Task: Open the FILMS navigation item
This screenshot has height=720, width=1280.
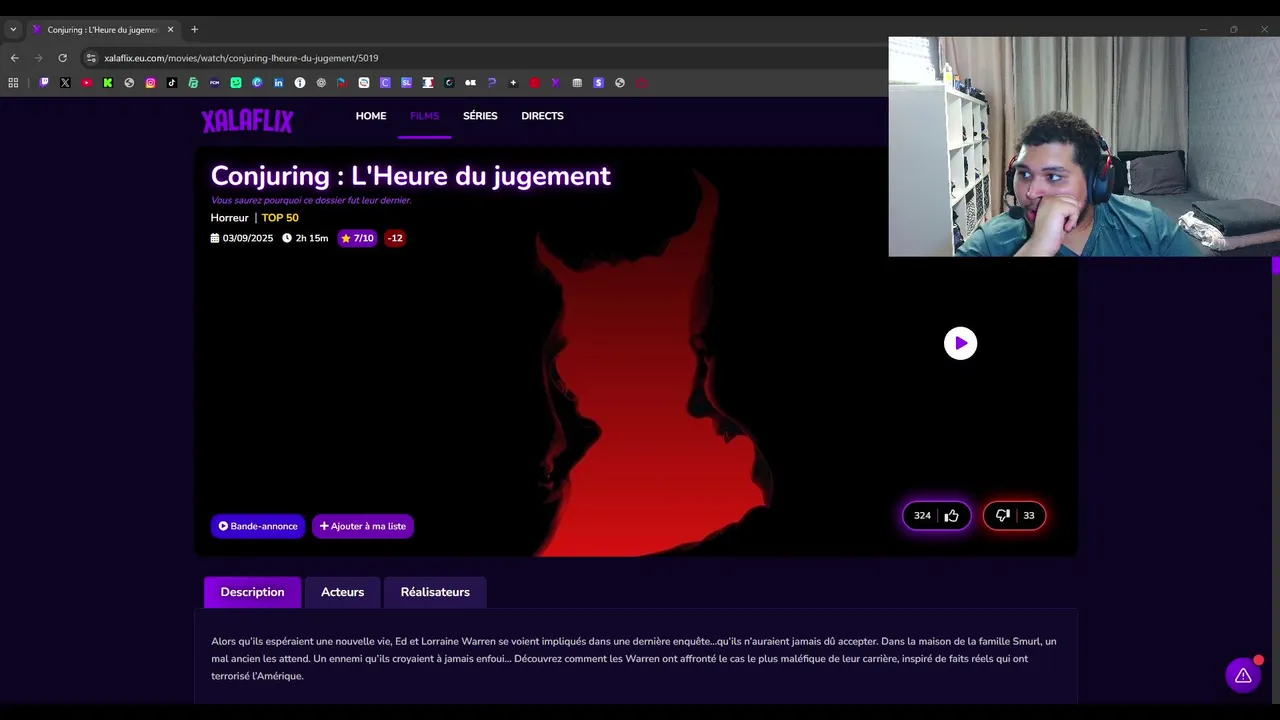Action: coord(424,116)
